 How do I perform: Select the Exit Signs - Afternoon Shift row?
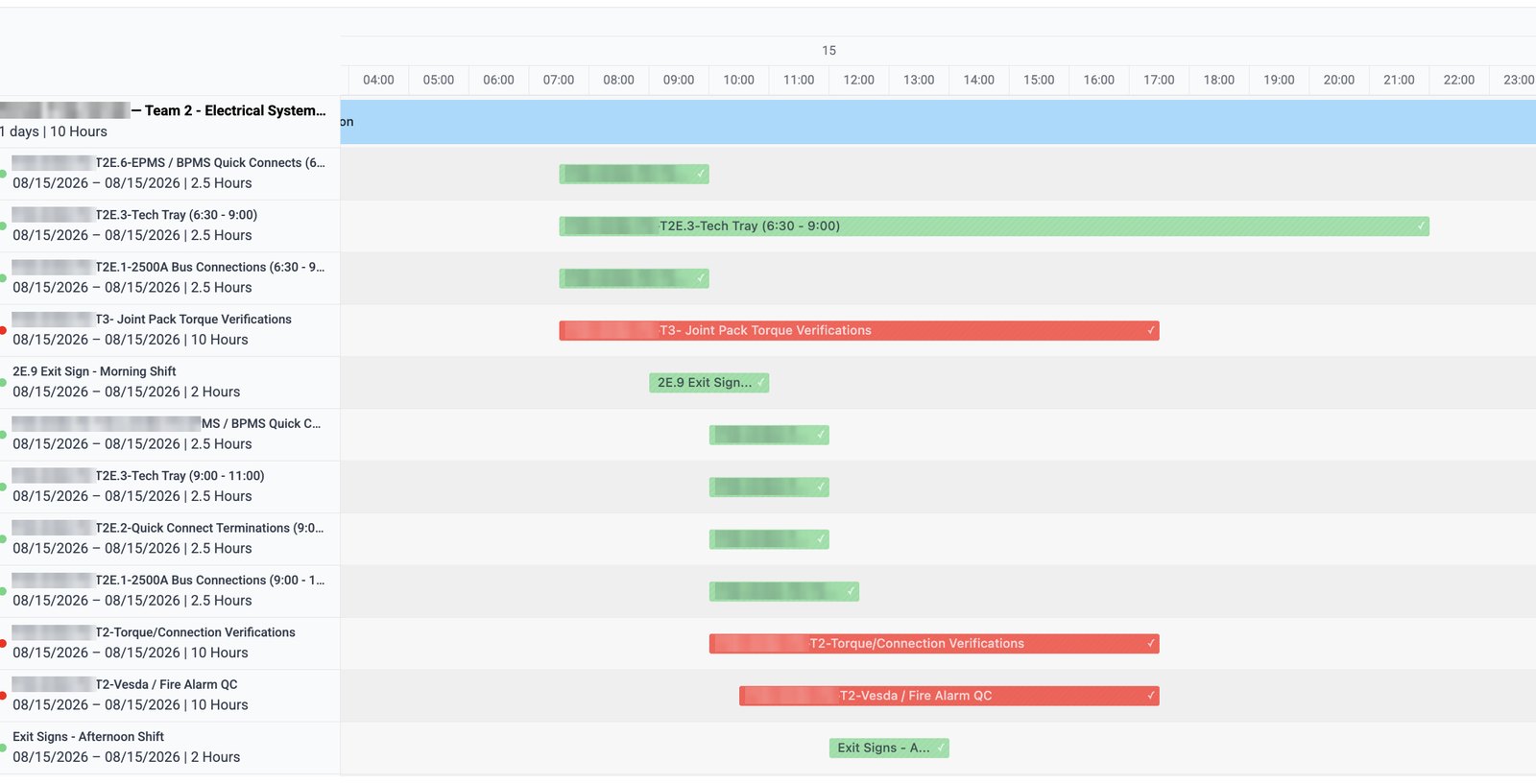(170, 748)
